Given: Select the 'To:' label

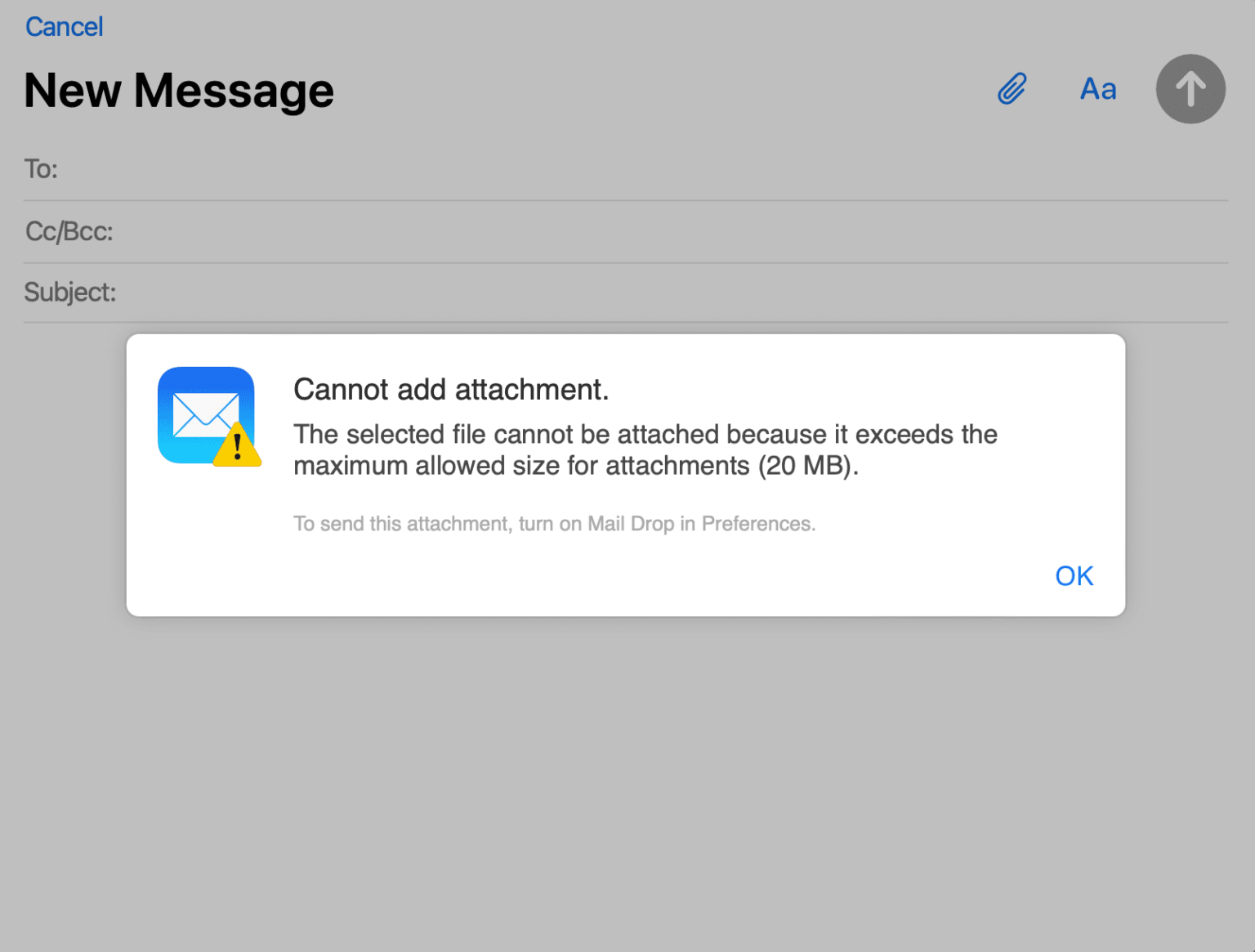Looking at the screenshot, I should [x=41, y=169].
